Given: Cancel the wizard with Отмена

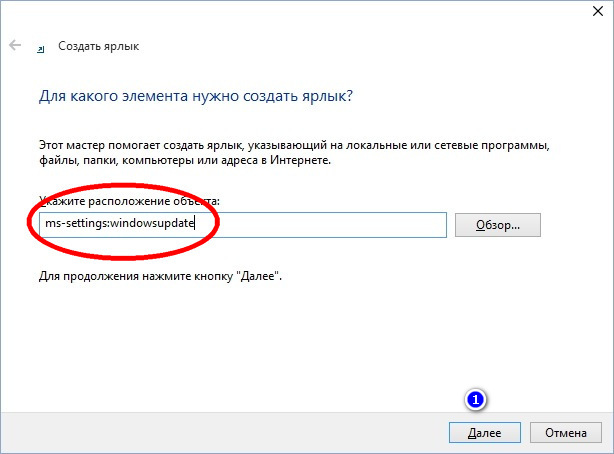Looking at the screenshot, I should (x=566, y=432).
